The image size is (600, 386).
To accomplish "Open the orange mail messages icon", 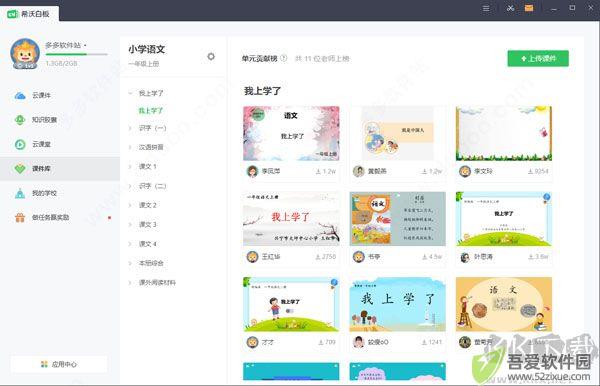I will pos(529,8).
